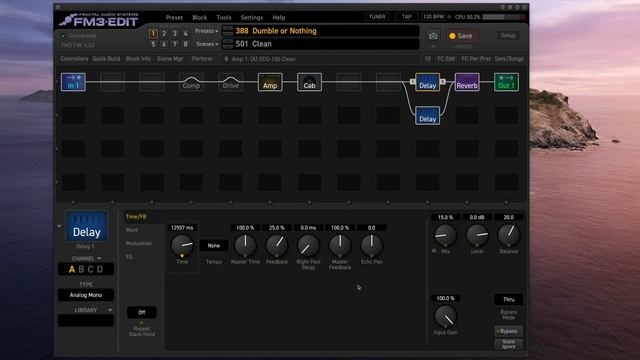Screen dimensions: 640x360
Task: Open the Settings menu
Action: pos(252,18)
